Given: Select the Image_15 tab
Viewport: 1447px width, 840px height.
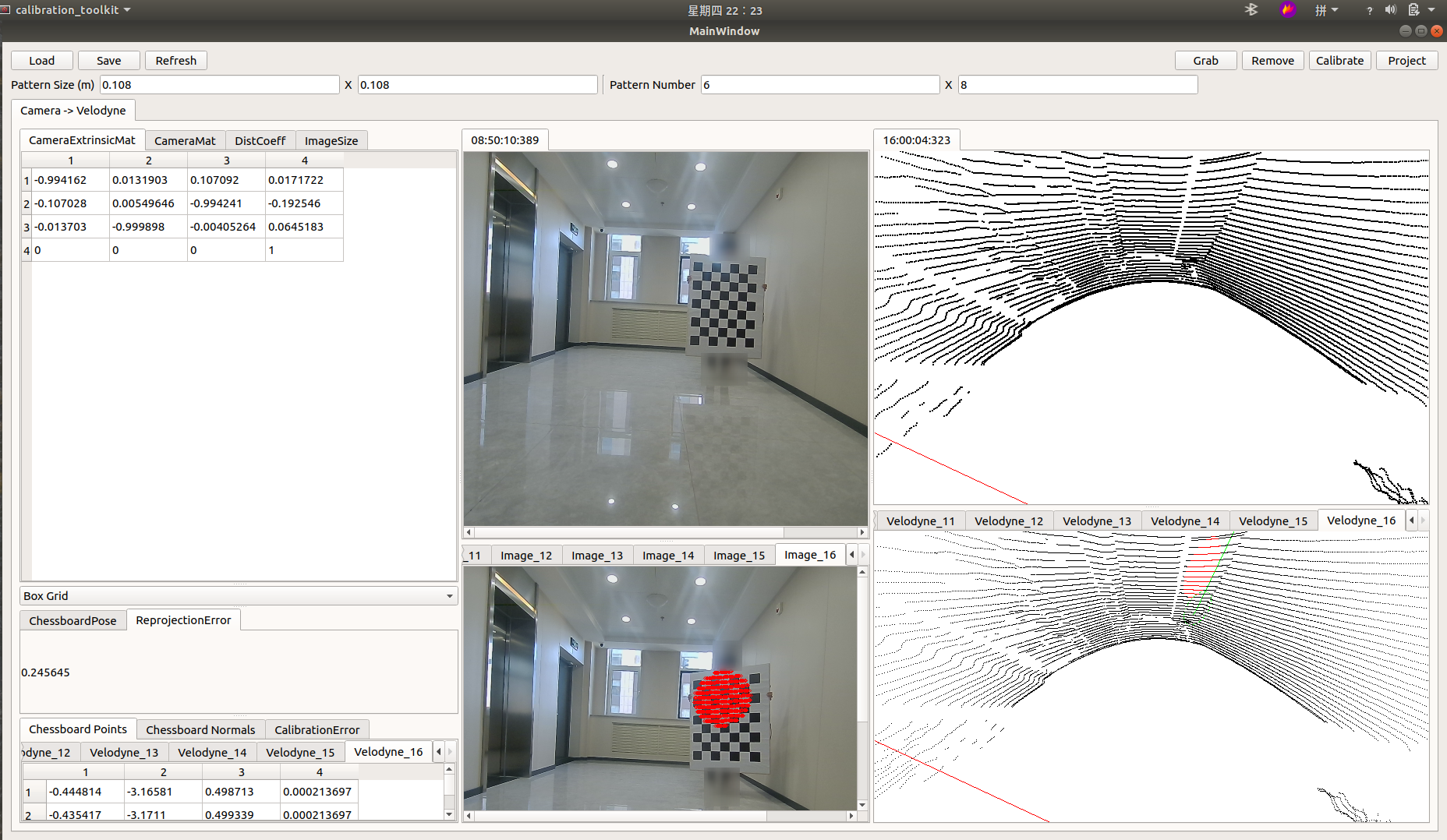Looking at the screenshot, I should pos(739,556).
